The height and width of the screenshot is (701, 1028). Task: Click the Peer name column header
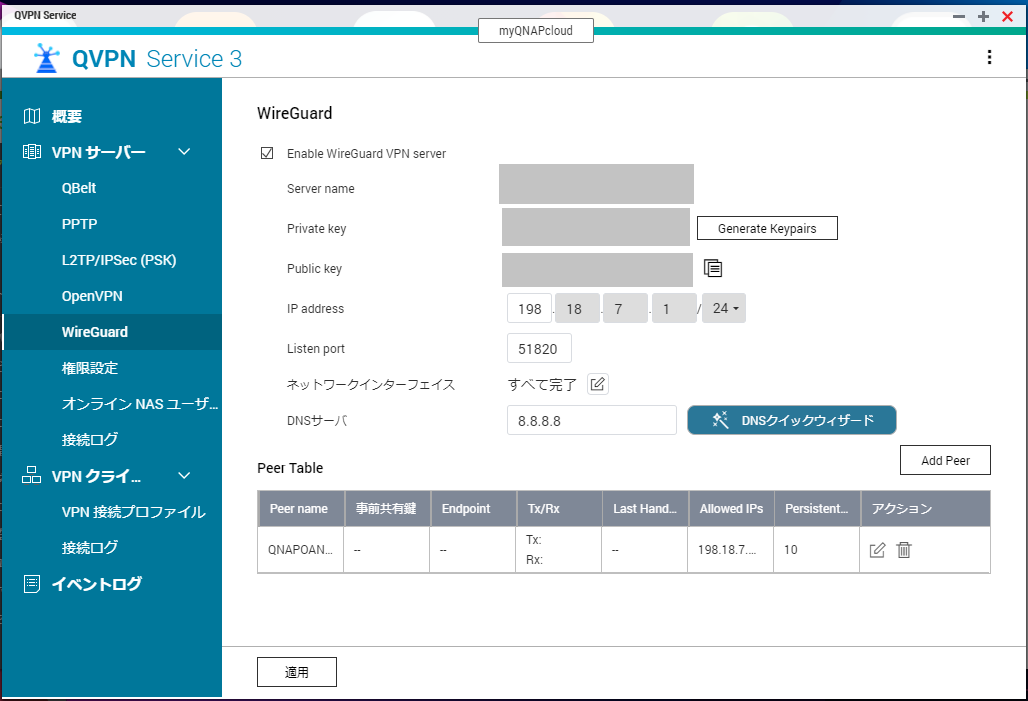(x=301, y=509)
